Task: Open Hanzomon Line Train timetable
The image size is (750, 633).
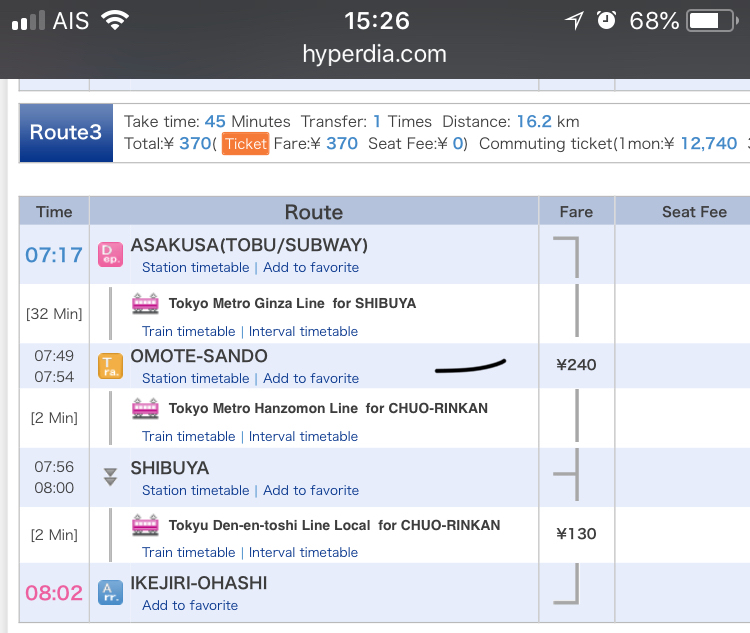Action: (x=188, y=436)
